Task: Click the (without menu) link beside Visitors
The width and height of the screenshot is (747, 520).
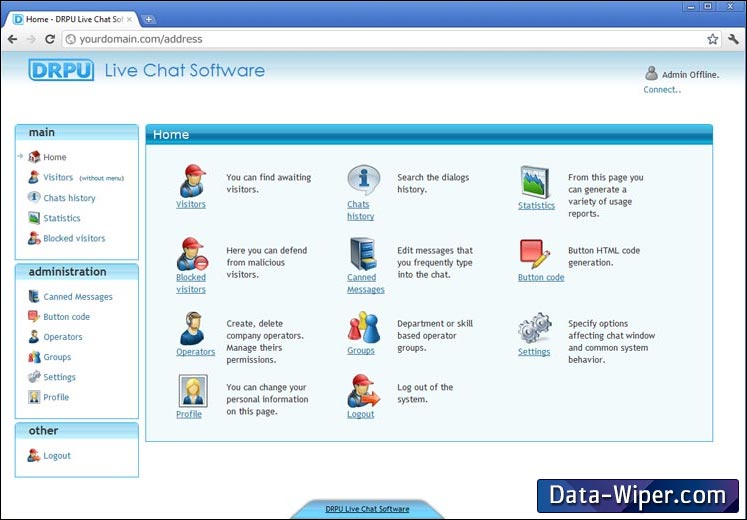Action: click(101, 178)
